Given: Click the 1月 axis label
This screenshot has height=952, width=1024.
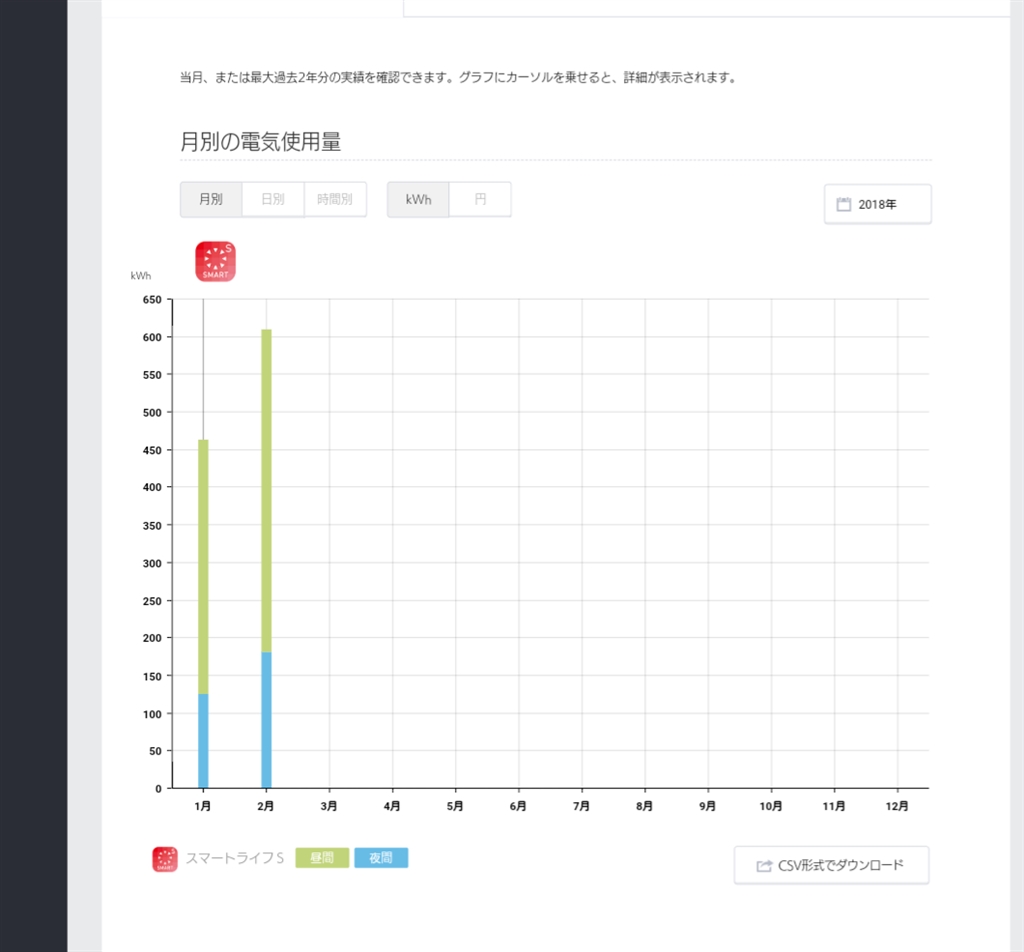Looking at the screenshot, I should (203, 806).
